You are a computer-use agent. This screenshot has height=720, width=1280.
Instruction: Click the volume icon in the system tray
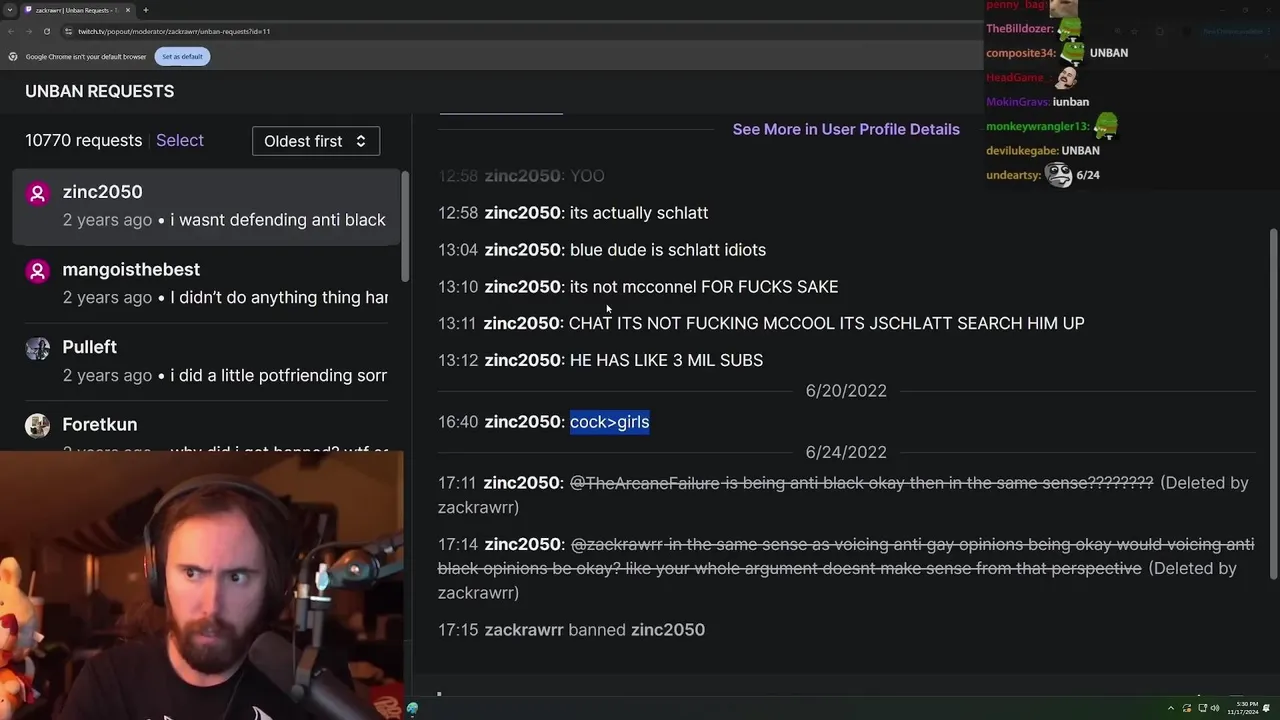[1215, 708]
